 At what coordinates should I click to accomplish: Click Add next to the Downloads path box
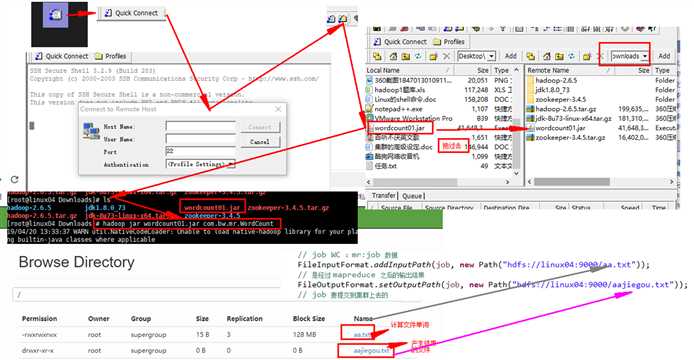(x=664, y=56)
